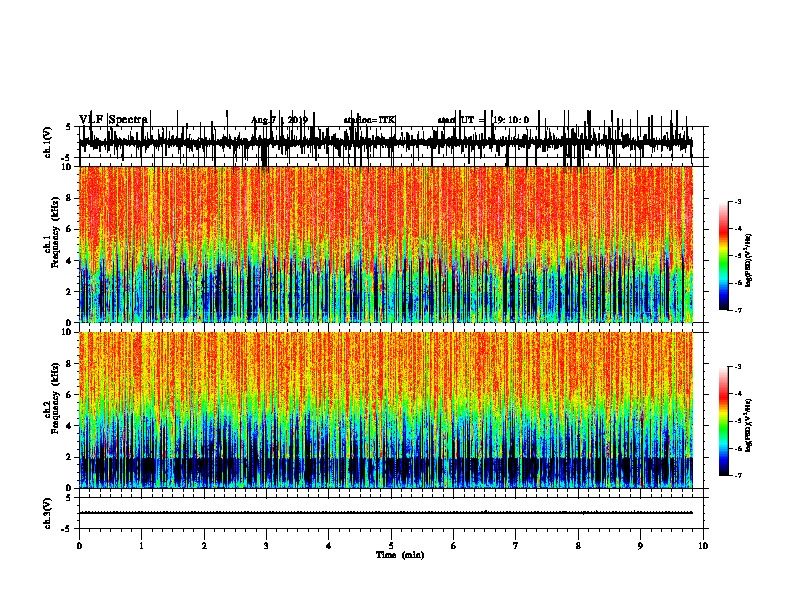
Task: Click the "-3" tick on ch.1 colorbar
Action: (x=738, y=202)
